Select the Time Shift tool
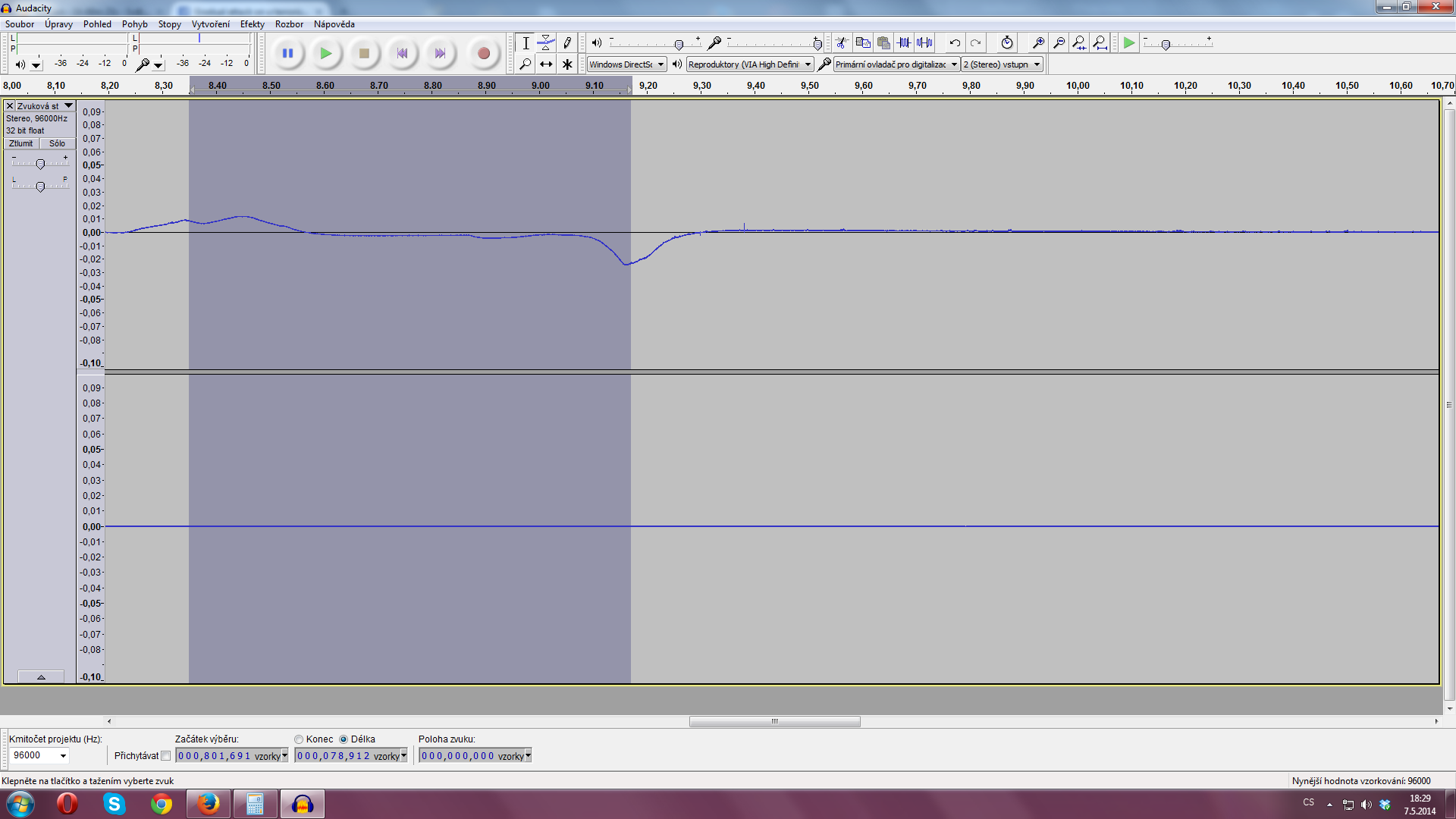 tap(546, 64)
